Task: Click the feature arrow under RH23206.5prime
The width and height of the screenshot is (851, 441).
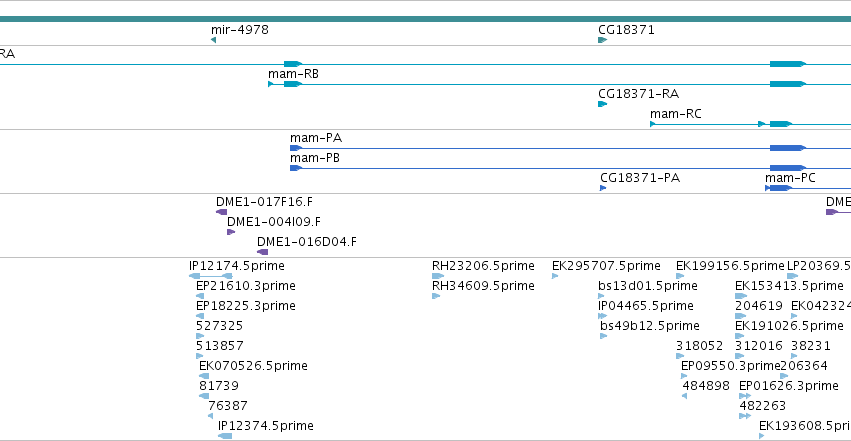Action: (x=437, y=276)
